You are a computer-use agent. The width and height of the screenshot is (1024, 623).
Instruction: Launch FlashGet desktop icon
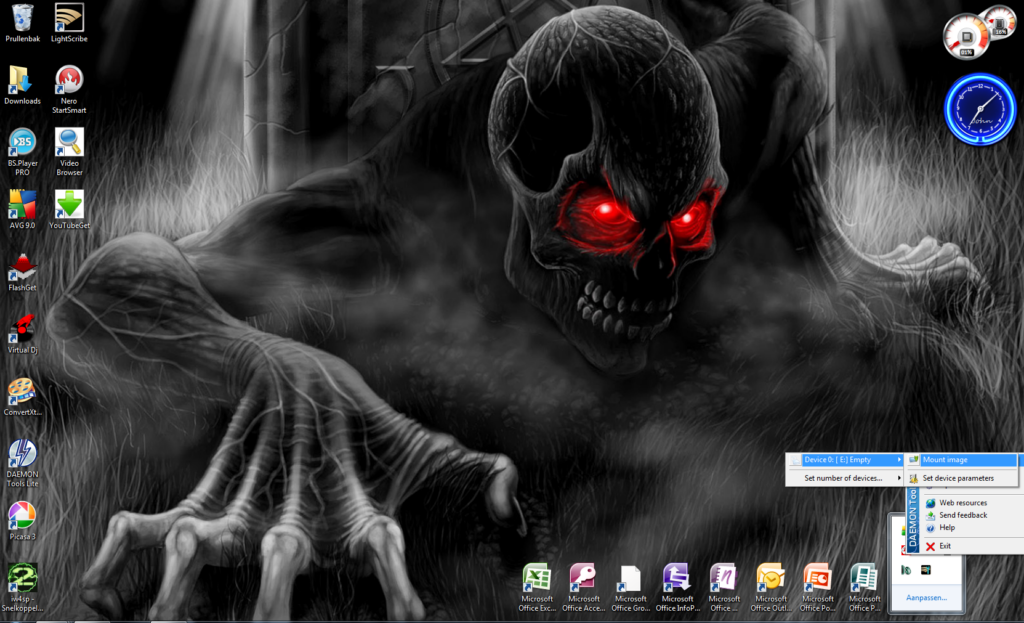22,272
